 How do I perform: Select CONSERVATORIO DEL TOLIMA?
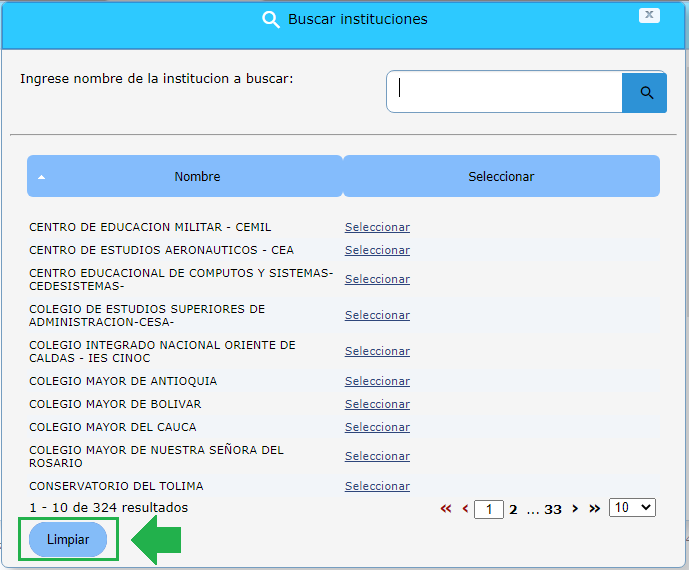click(x=377, y=486)
